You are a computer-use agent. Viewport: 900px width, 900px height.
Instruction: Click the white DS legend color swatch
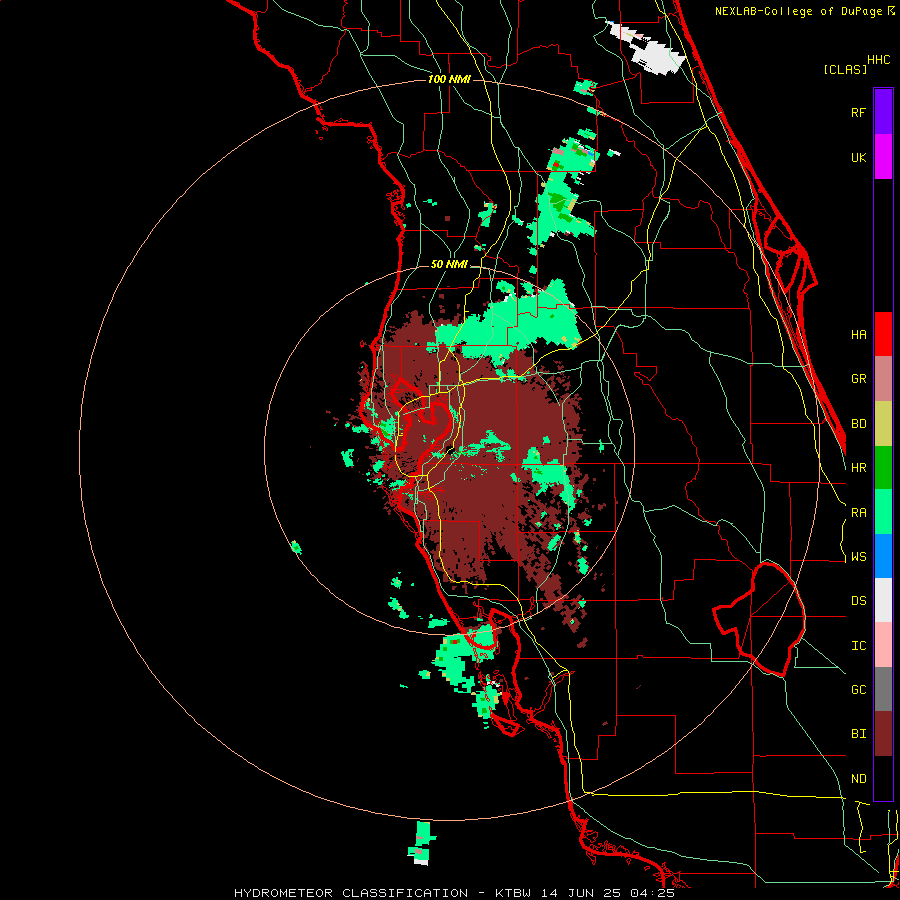coord(883,600)
